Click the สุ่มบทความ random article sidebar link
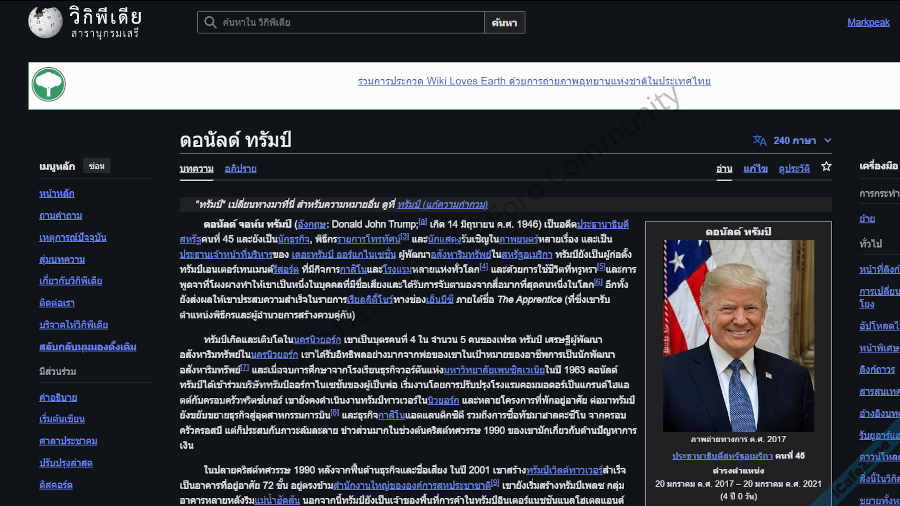The width and height of the screenshot is (900, 506). (x=61, y=259)
